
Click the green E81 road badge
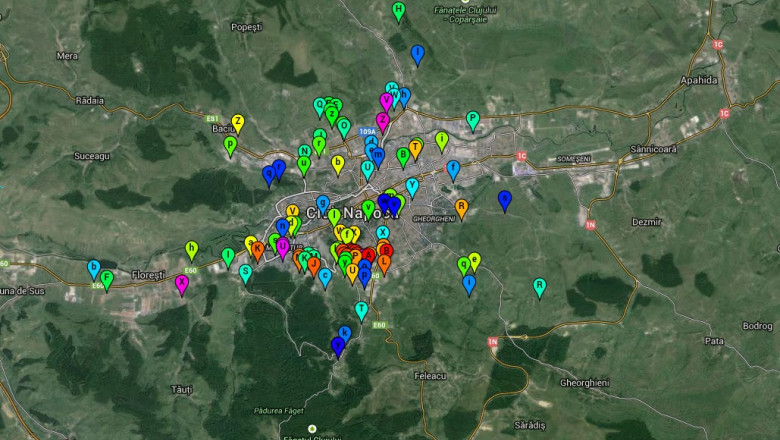(x=212, y=119)
